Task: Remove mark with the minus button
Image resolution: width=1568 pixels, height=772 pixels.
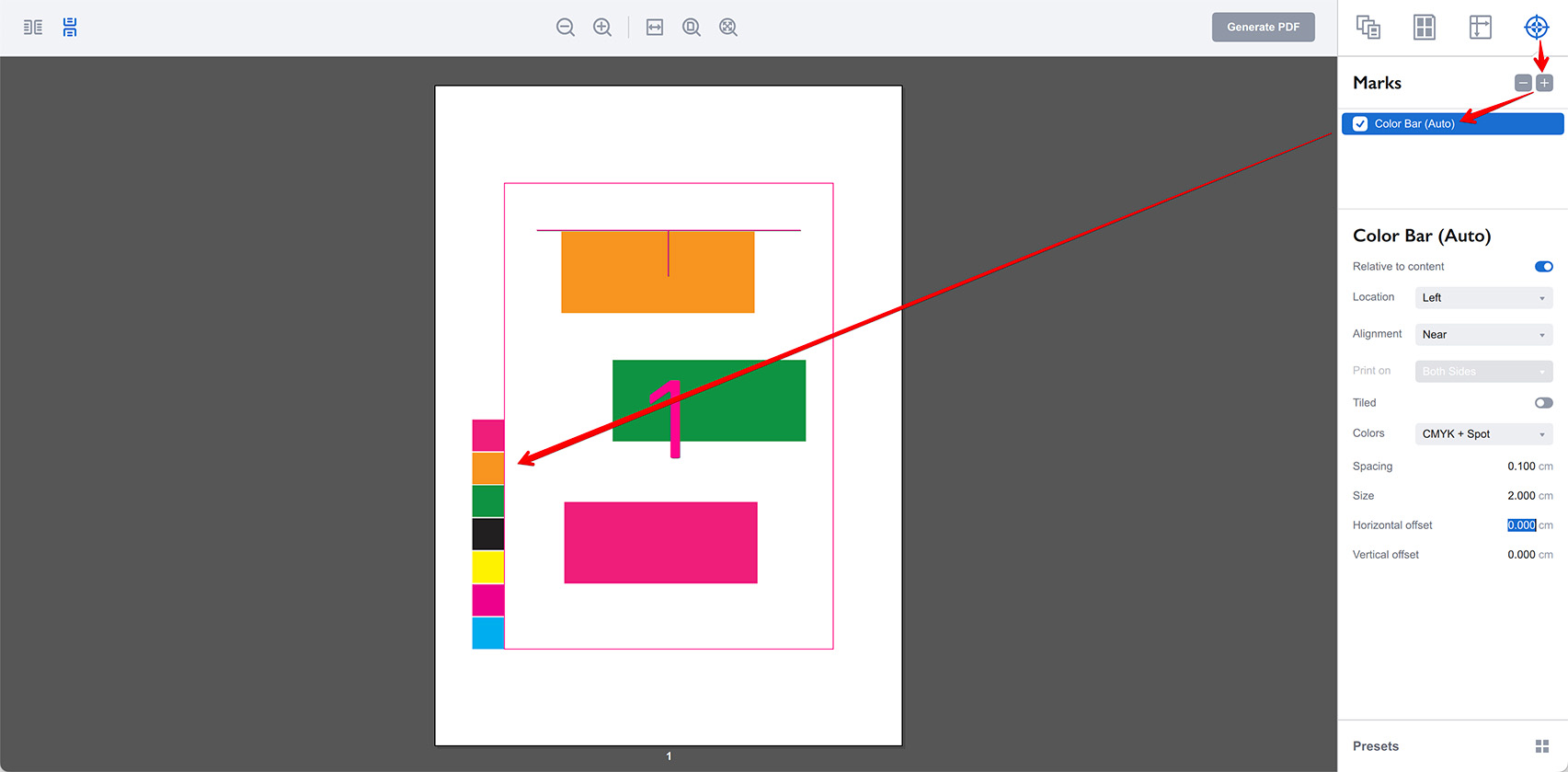Action: point(1524,83)
